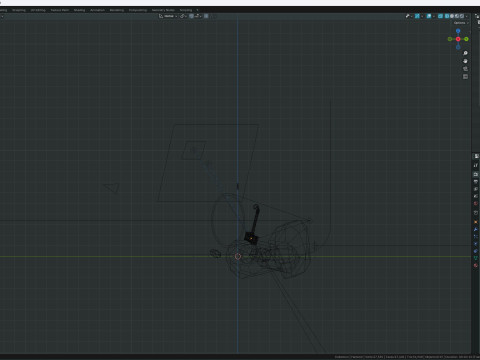Select solid viewport shading

[x=452, y=16]
